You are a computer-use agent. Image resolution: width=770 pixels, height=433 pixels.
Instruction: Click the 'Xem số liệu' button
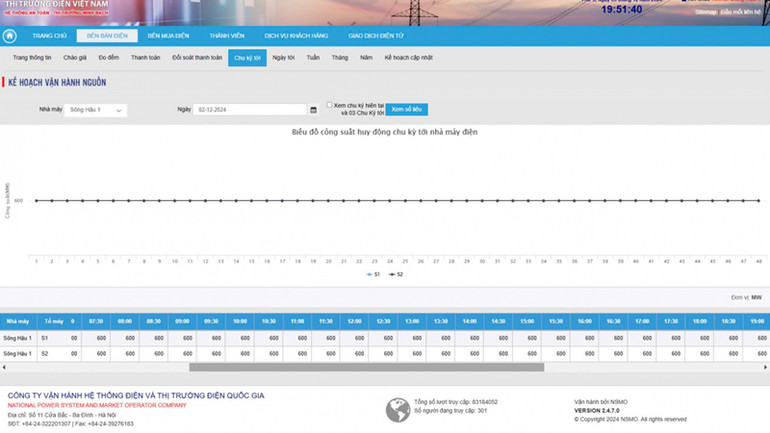tap(407, 109)
